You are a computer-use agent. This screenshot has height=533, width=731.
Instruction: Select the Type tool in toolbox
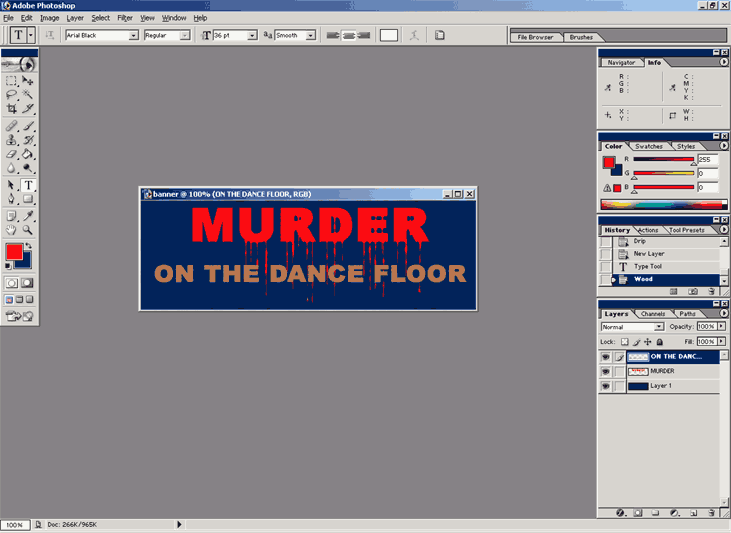click(28, 185)
